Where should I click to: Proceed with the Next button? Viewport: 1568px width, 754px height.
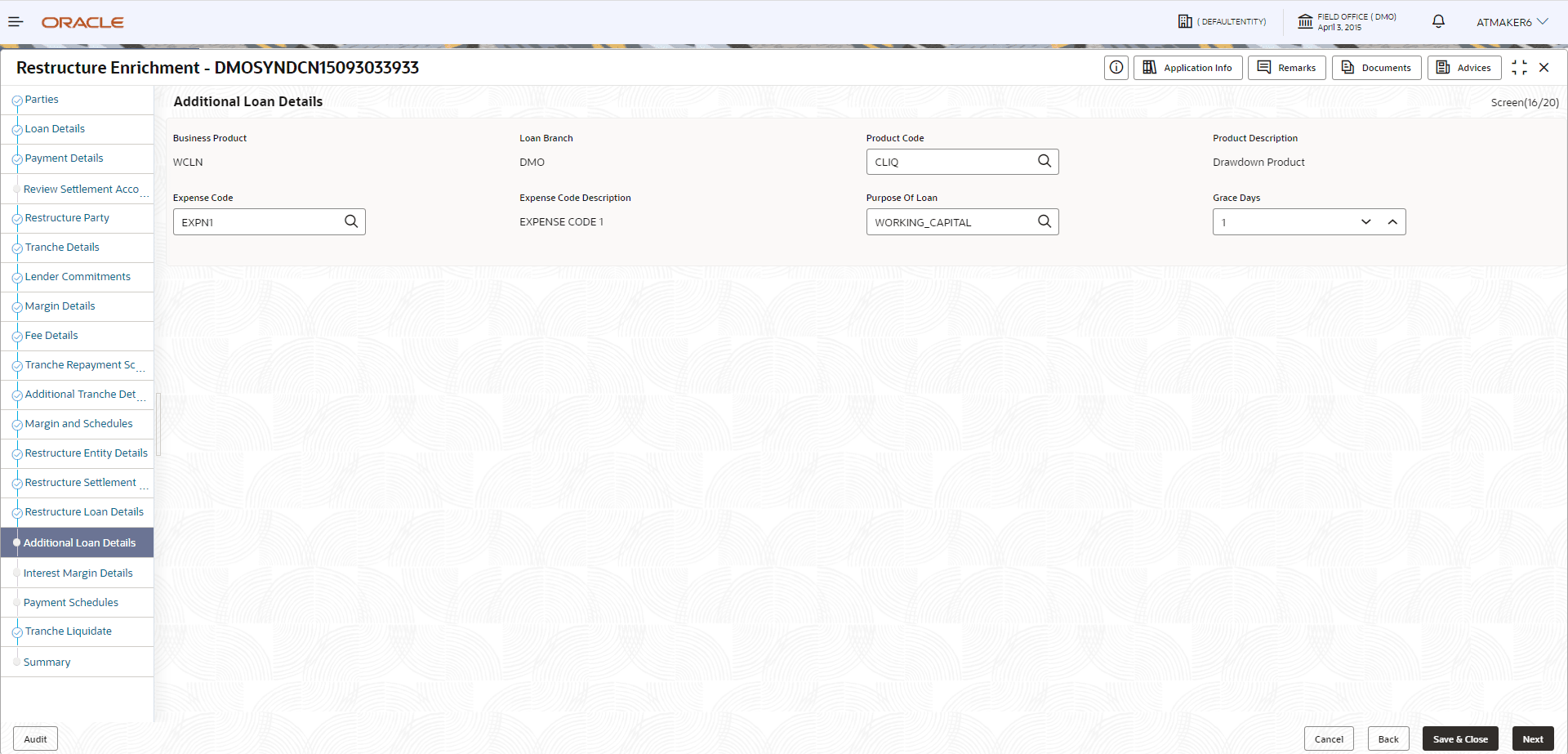[1533, 739]
